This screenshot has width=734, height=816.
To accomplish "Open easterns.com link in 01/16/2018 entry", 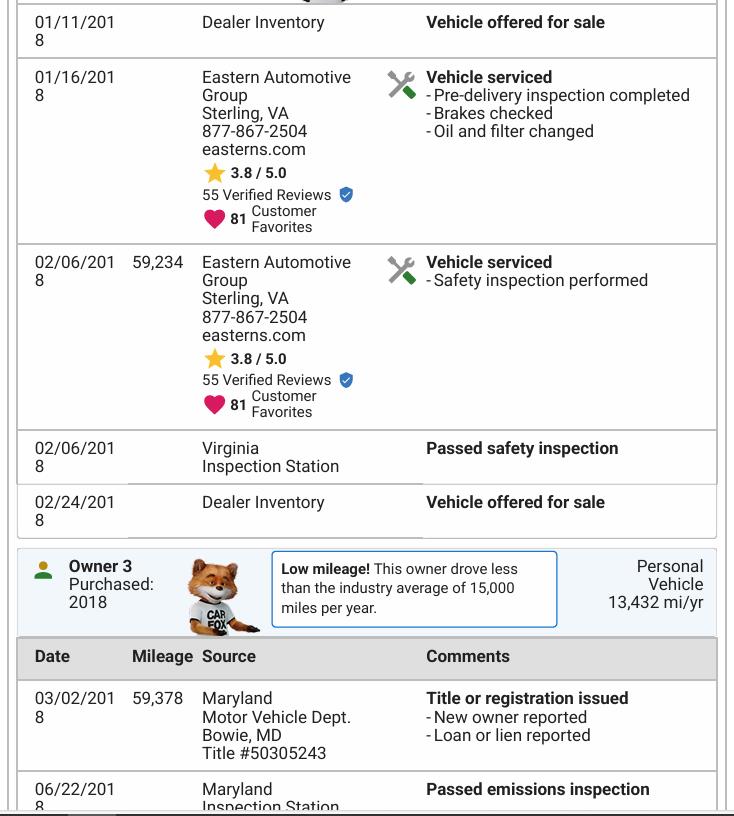I will click(254, 149).
